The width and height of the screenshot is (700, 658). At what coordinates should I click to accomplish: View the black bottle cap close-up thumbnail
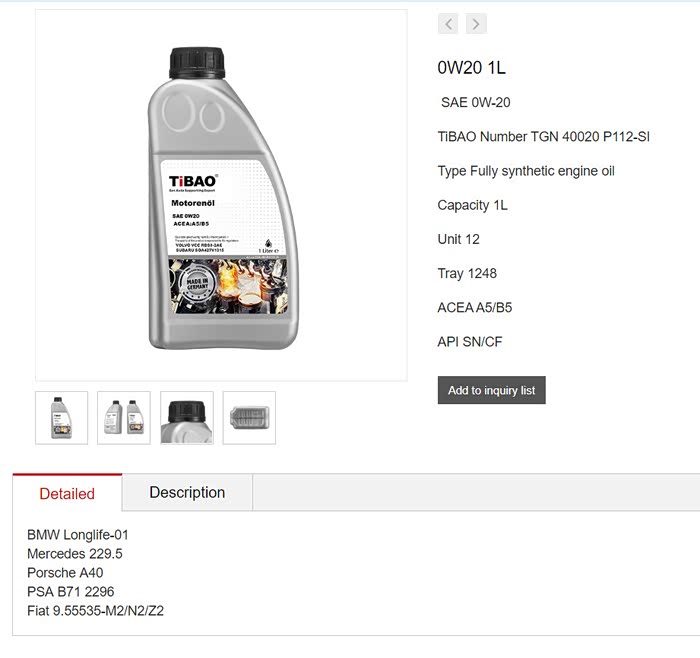186,417
